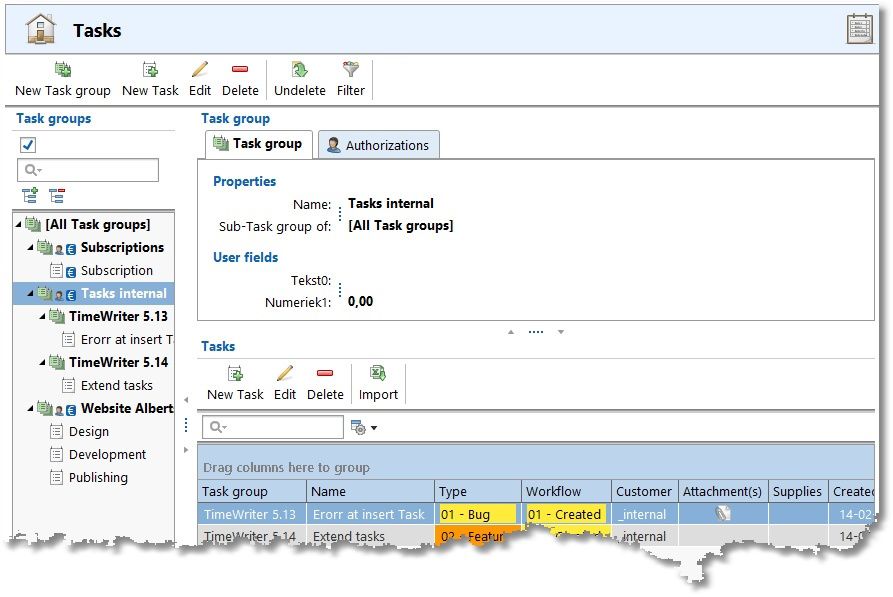Click New Task in the lower Tasks toolbar
Screen dimensions: 893x597
click(x=235, y=383)
